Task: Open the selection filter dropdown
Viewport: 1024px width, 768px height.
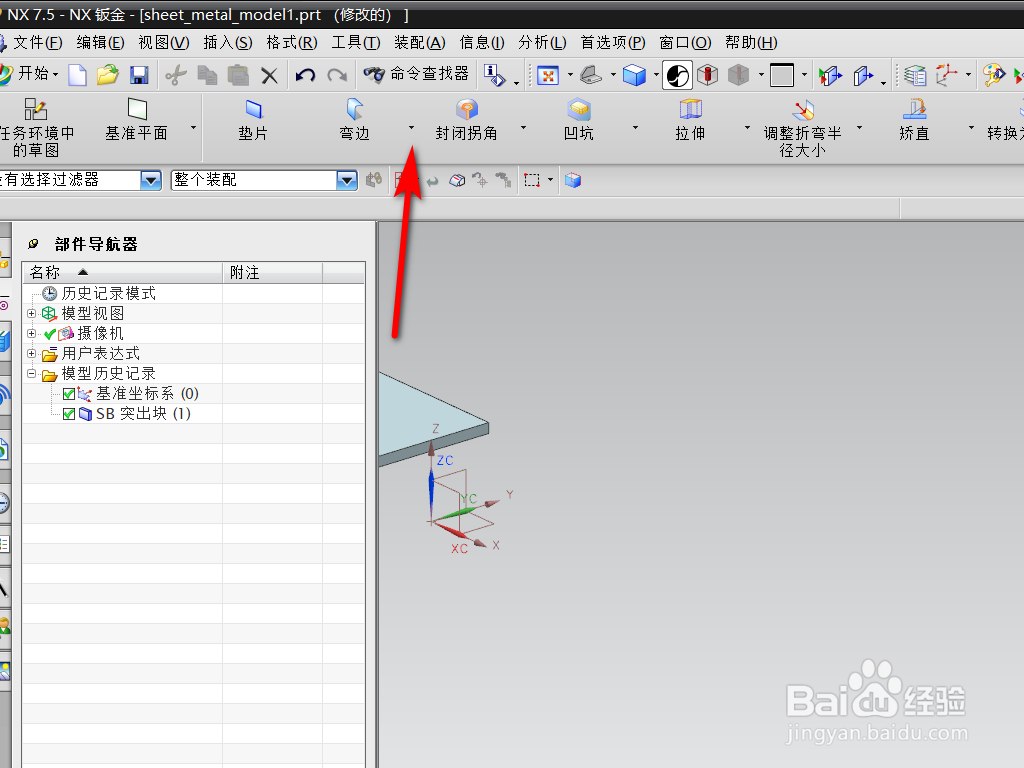Action: [x=151, y=180]
